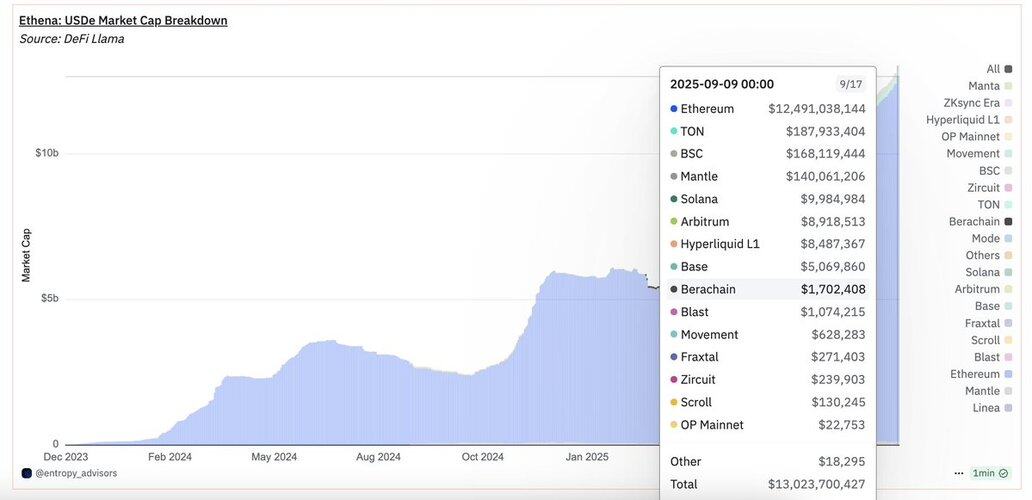This screenshot has width=1032, height=500.
Task: Click the Aug 2024 x-axis label
Action: [x=378, y=457]
